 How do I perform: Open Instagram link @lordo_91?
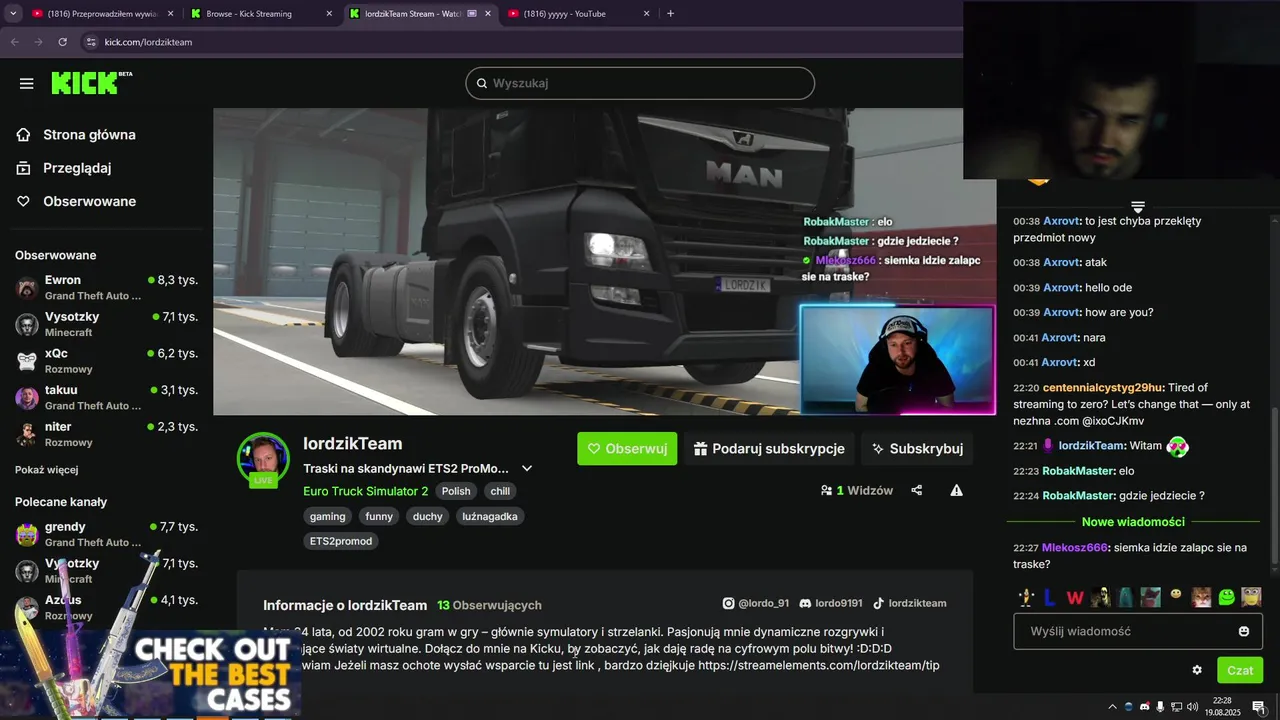coord(755,604)
